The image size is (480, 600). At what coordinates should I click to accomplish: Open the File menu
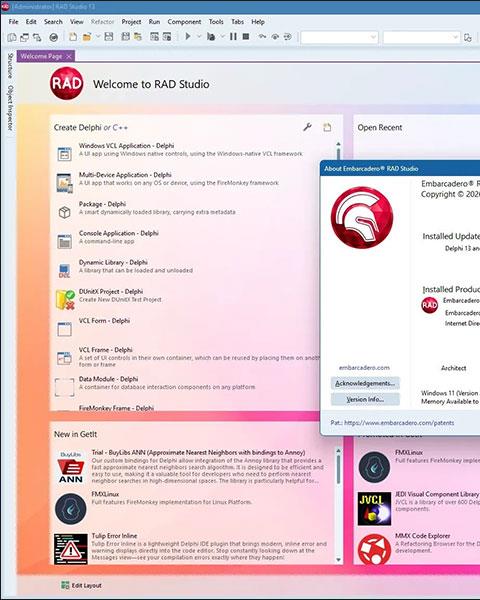coord(13,22)
